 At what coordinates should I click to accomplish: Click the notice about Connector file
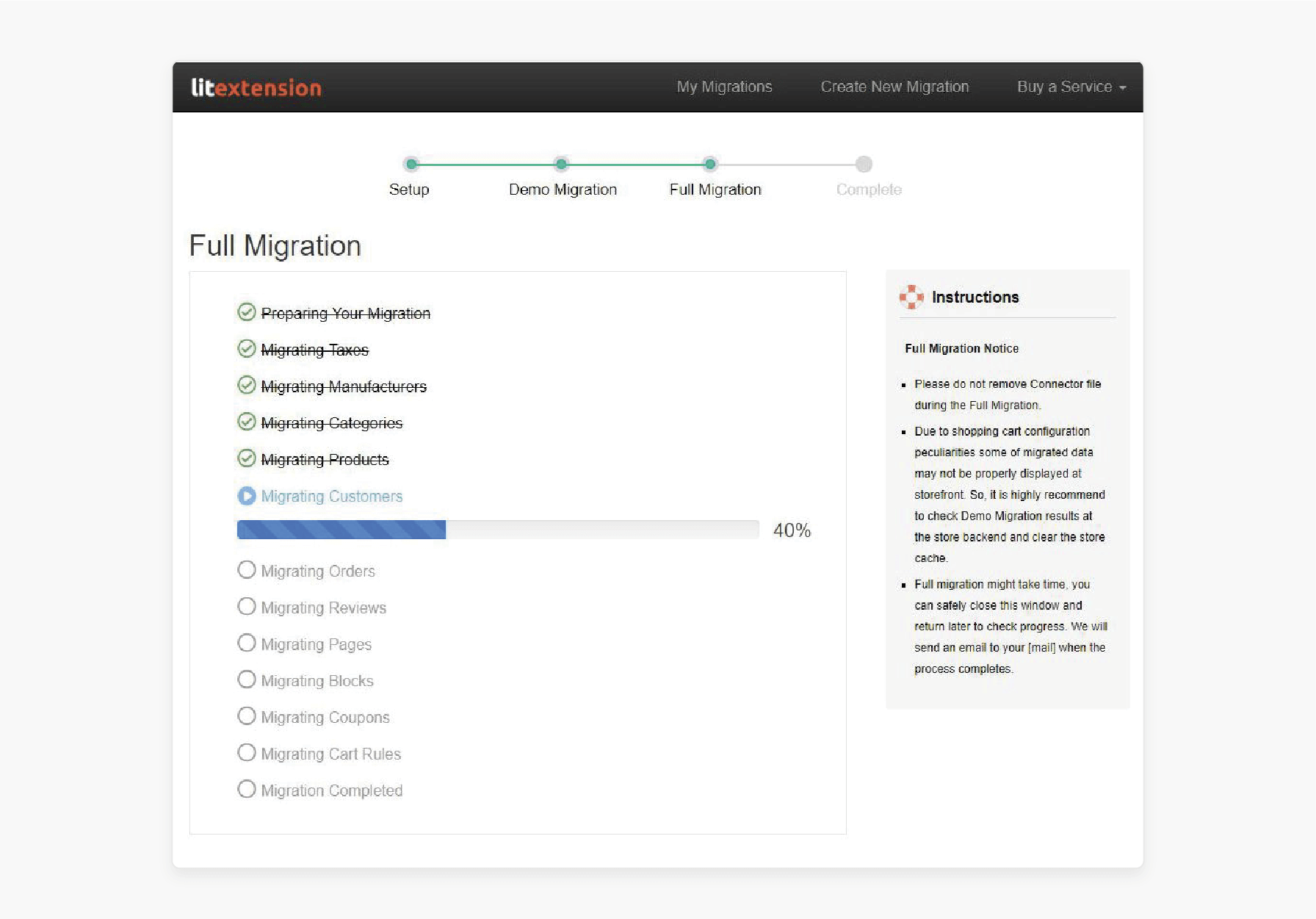point(1008,394)
